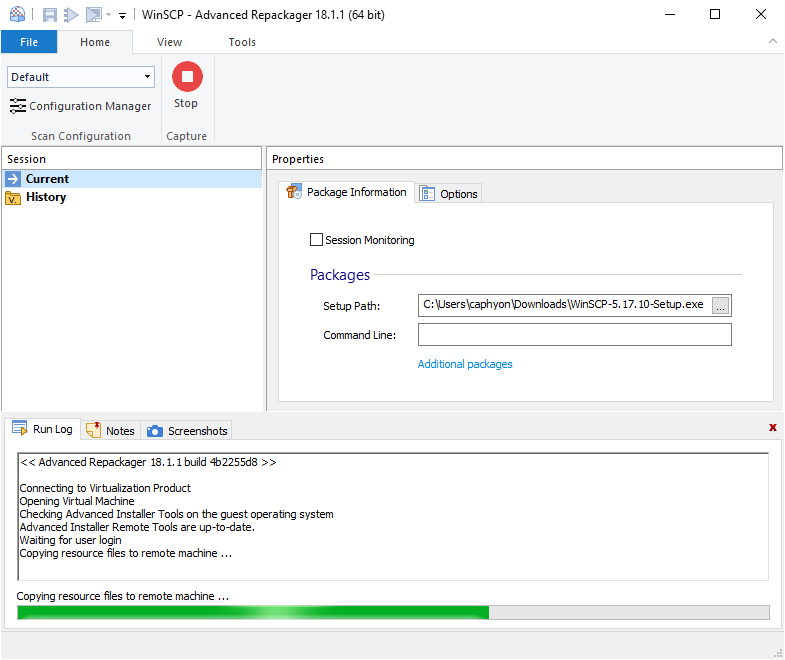The height and width of the screenshot is (660, 785).
Task: Click the Advanced Repackager build version log line
Action: pos(148,462)
